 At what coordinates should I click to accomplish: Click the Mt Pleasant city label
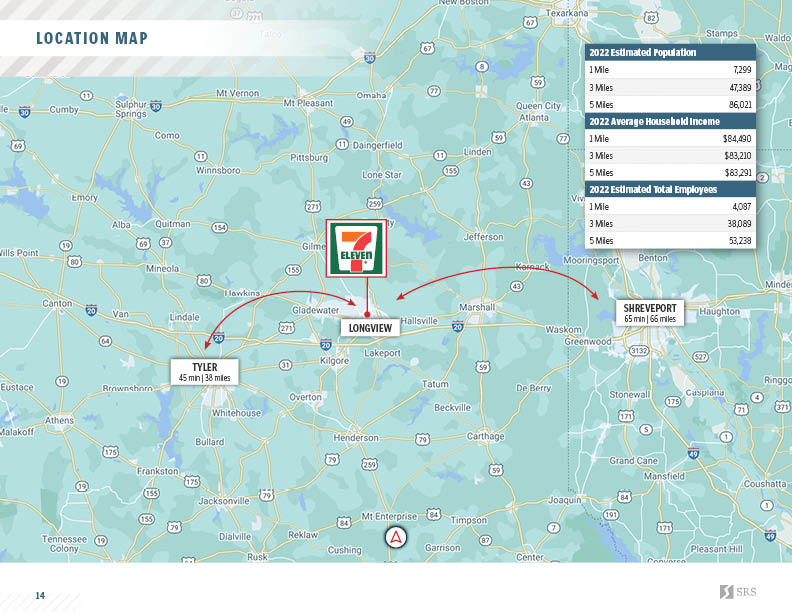click(x=308, y=103)
